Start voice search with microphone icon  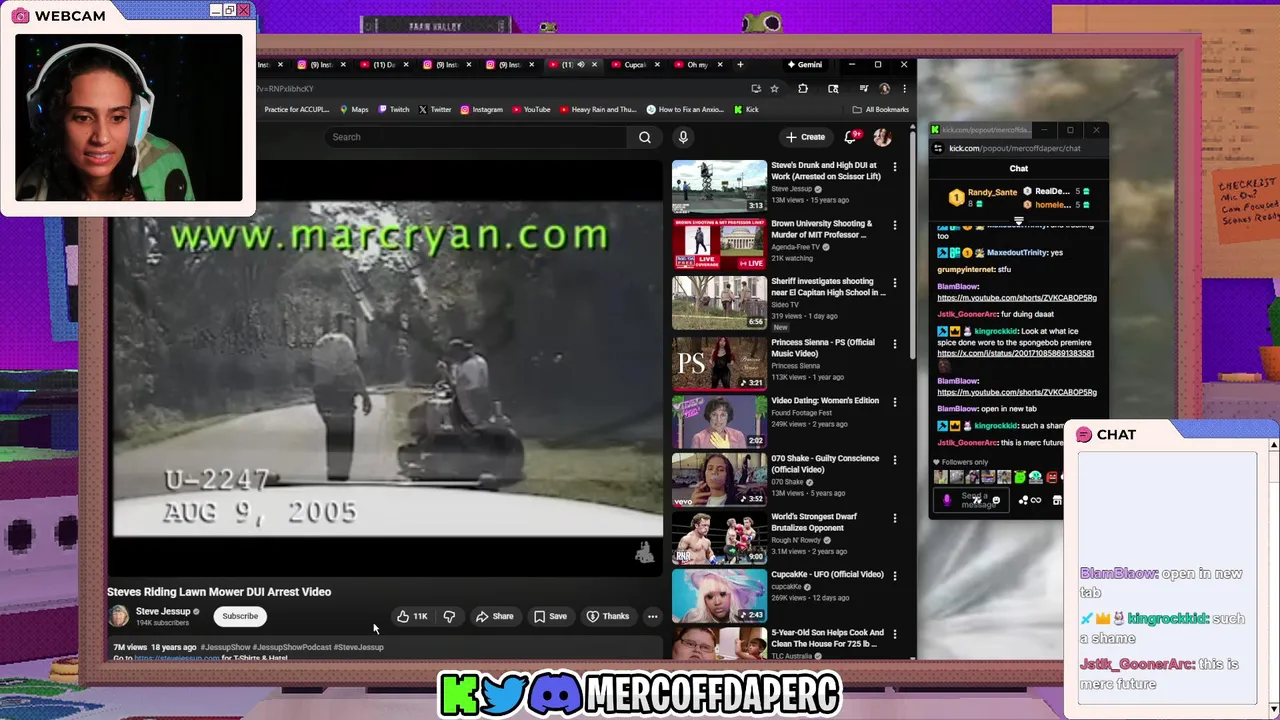coord(683,137)
